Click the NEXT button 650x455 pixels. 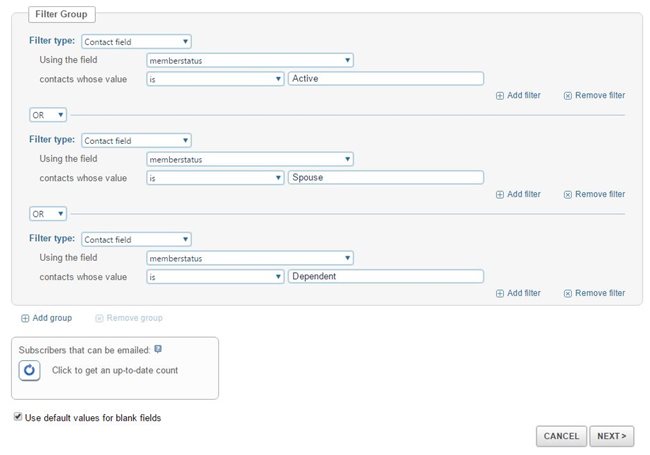612,436
